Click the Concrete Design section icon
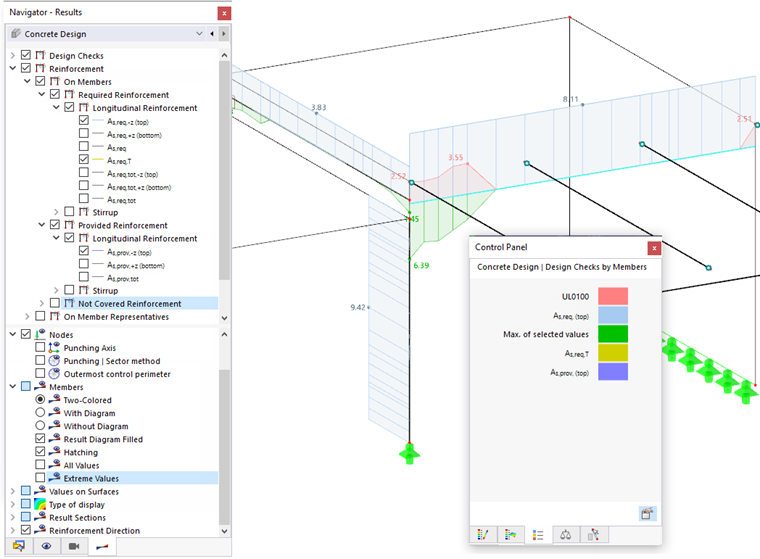The width and height of the screenshot is (760, 559). point(16,33)
